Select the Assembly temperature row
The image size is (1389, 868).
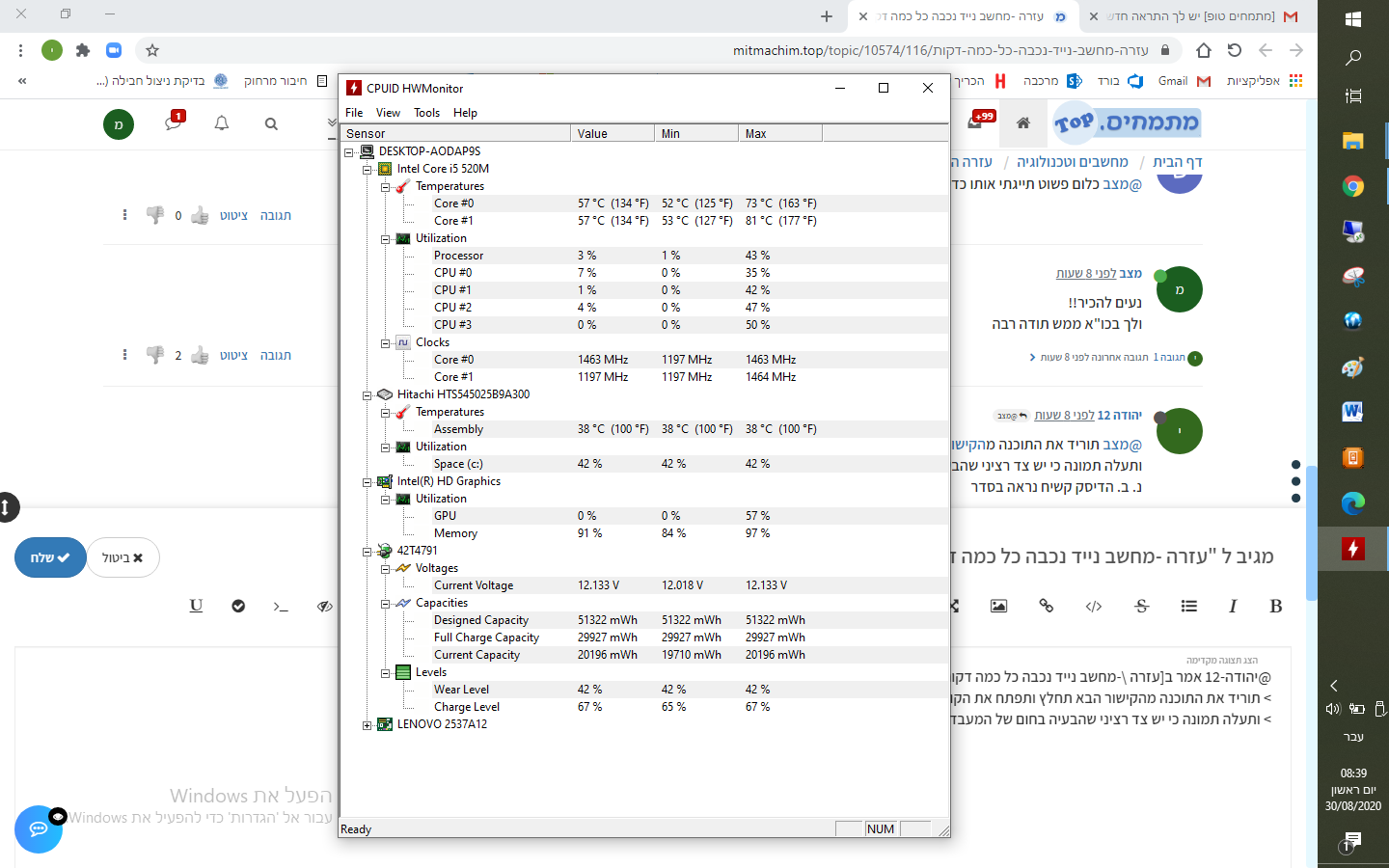[644, 429]
